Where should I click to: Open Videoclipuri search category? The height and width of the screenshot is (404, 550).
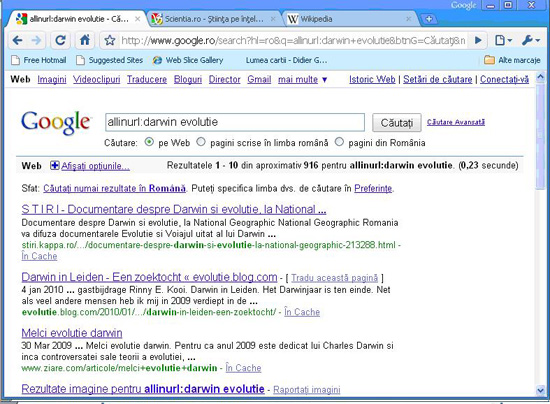(96, 80)
